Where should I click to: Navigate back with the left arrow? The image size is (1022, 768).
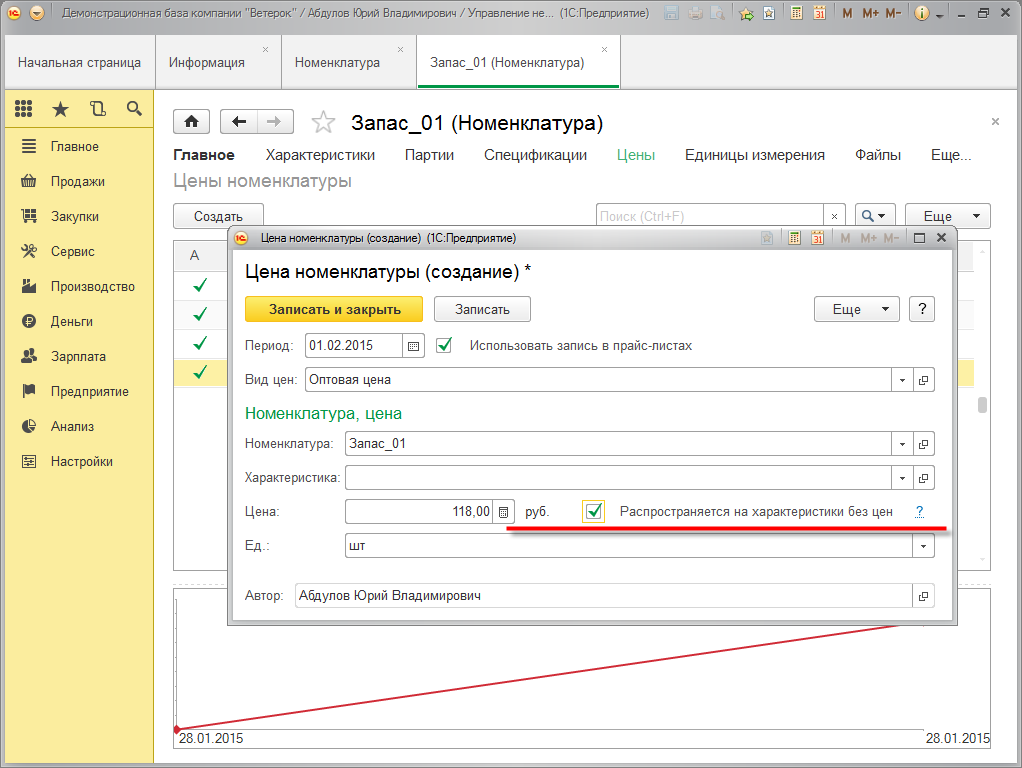point(239,122)
